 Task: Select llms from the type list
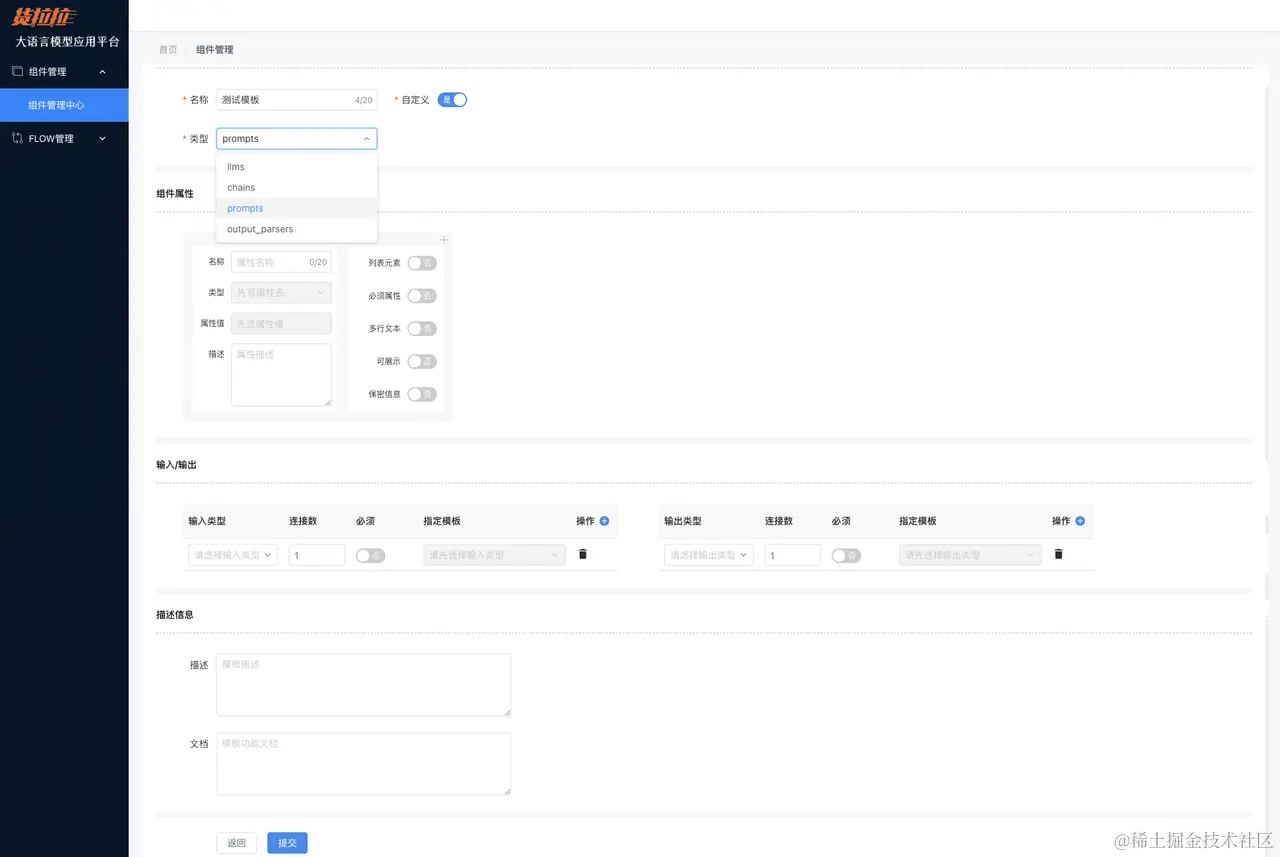(x=297, y=167)
